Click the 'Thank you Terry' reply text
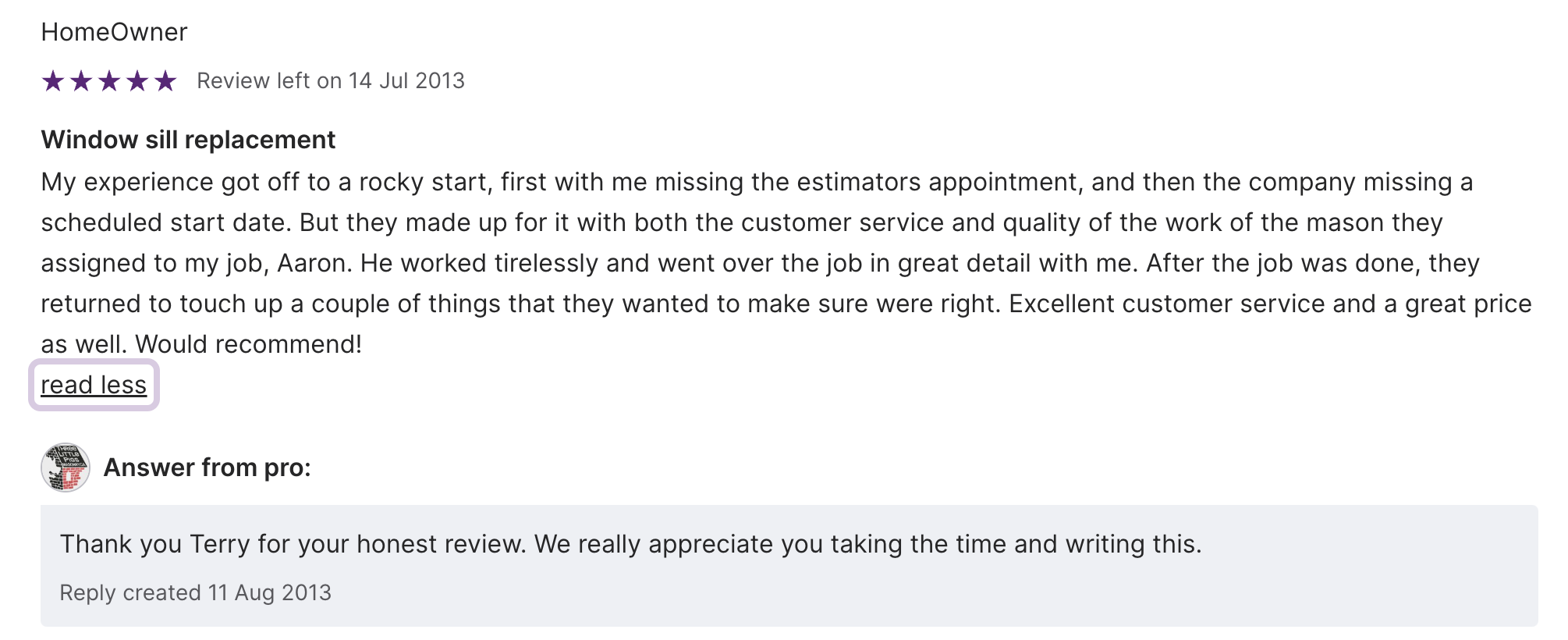Image resolution: width=1568 pixels, height=640 pixels. coord(630,544)
